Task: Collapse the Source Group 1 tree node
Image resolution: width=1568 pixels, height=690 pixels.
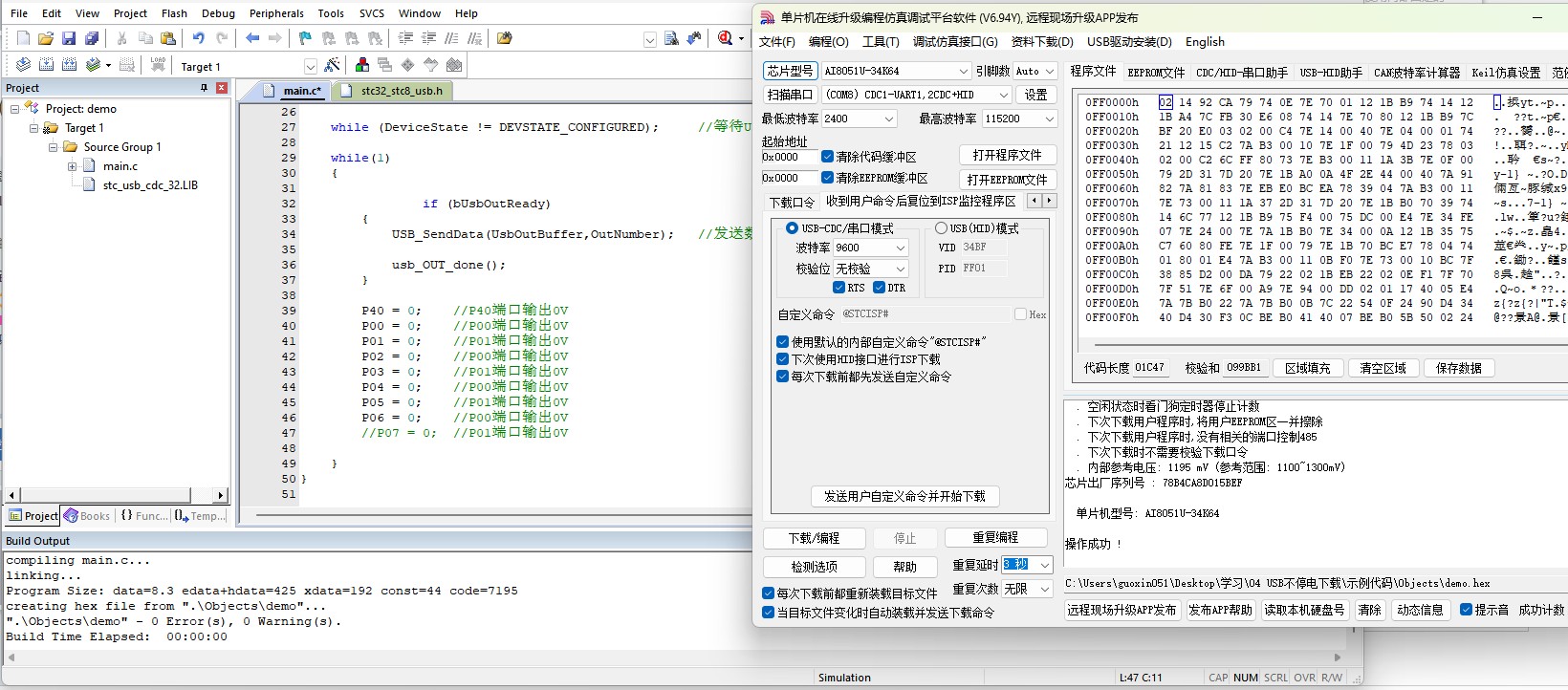Action: [54, 147]
